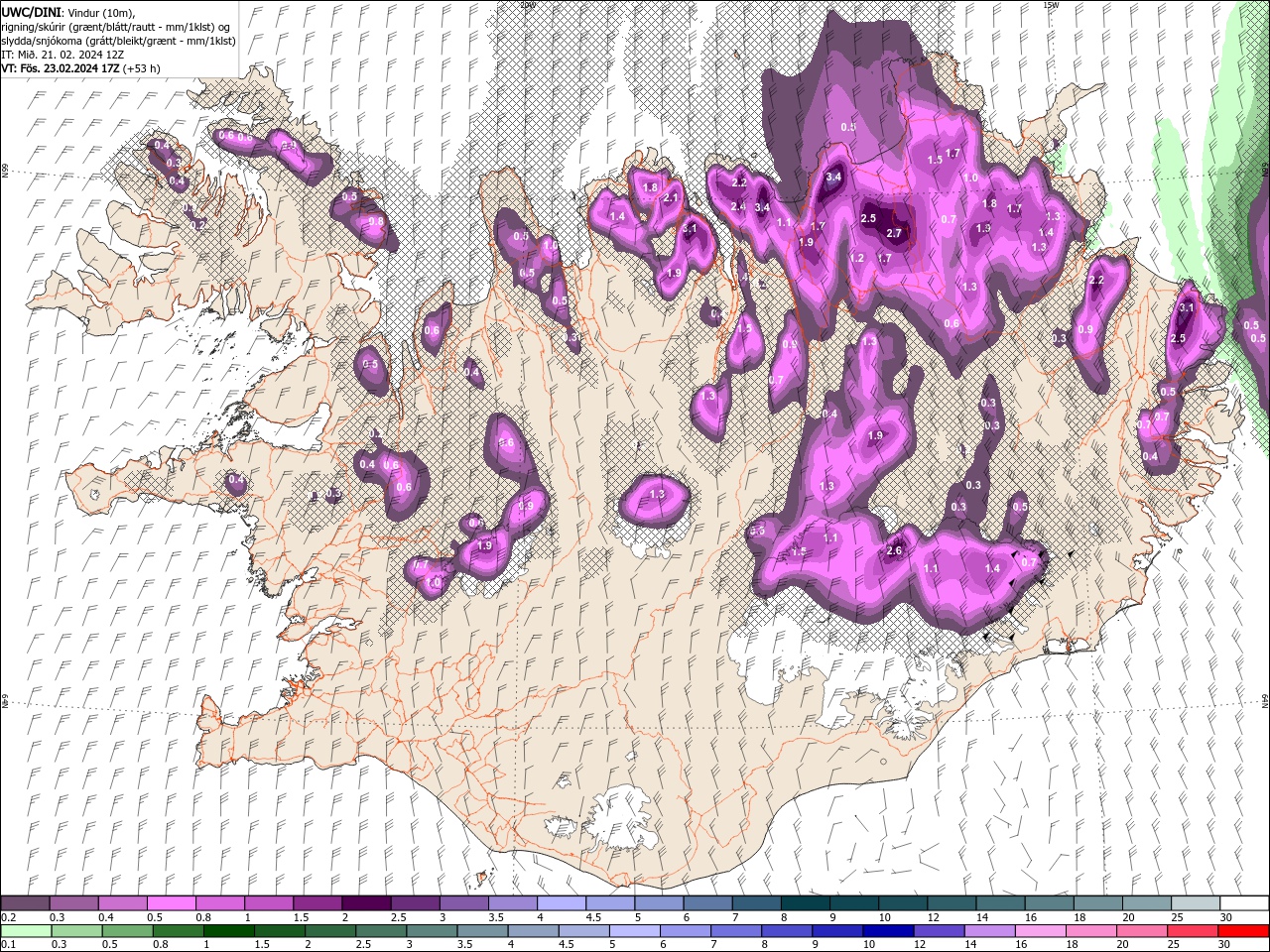Click the 2.5 value just below the easternmost 3.1
1270x952 pixels.
click(1178, 338)
